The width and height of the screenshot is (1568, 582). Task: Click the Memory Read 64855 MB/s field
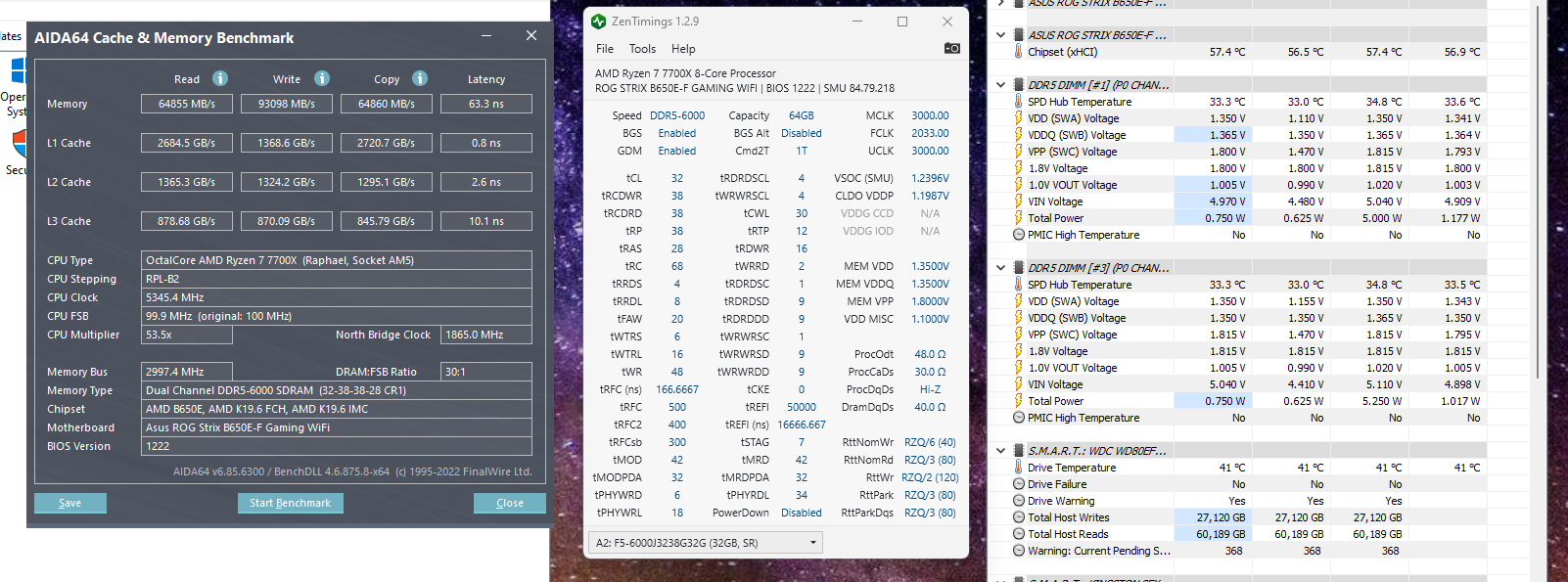(x=187, y=104)
